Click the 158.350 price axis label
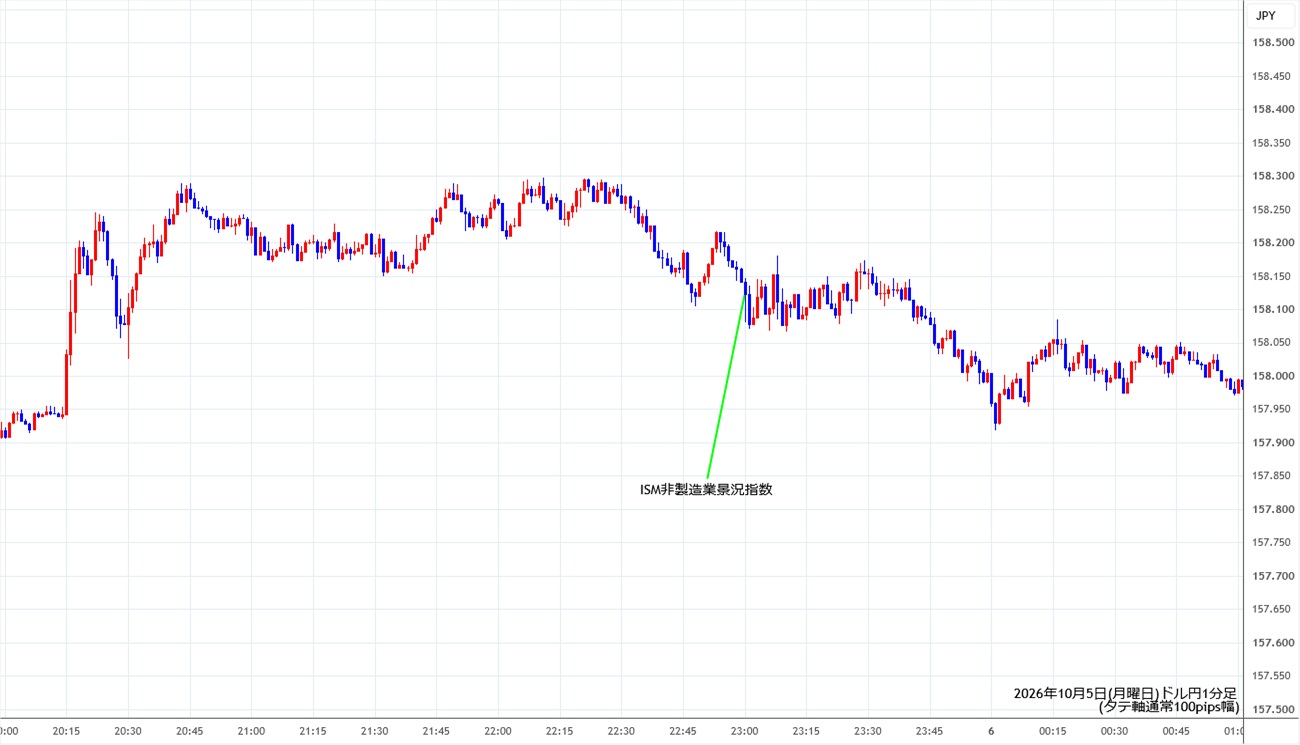Viewport: 1300px width, 745px height. click(1274, 143)
